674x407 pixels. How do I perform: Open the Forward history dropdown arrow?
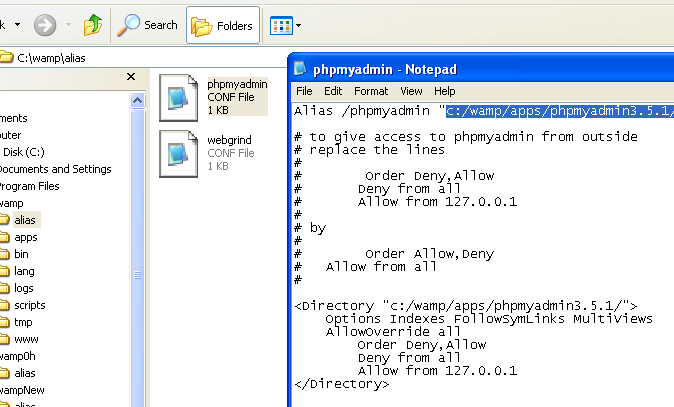pos(68,25)
